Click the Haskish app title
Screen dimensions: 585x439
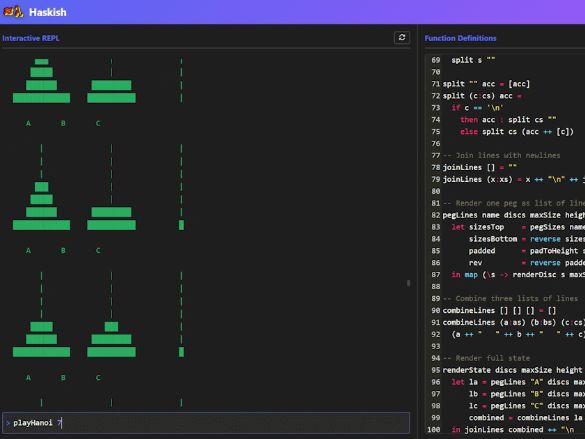coord(47,12)
